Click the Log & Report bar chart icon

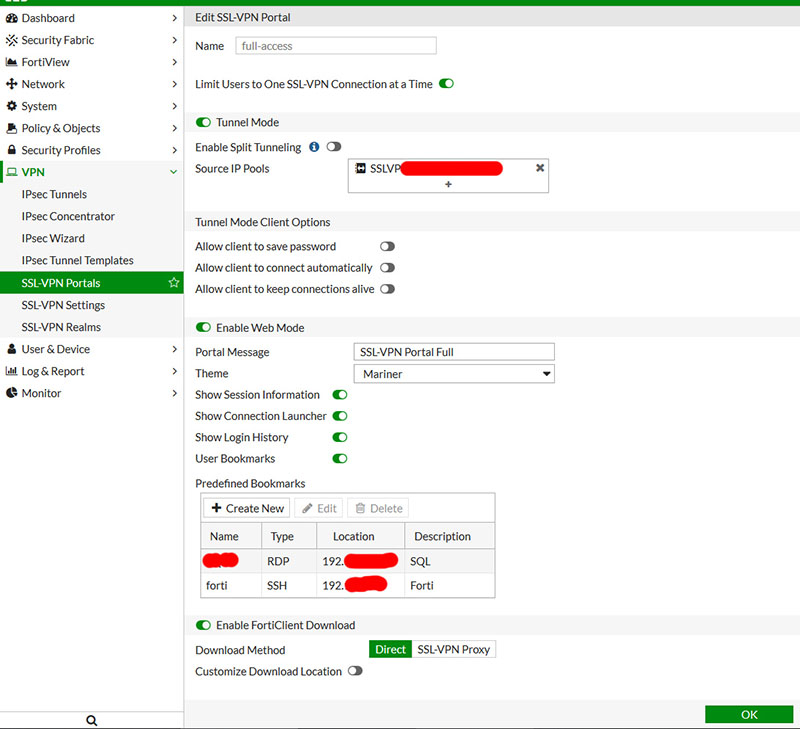click(11, 371)
